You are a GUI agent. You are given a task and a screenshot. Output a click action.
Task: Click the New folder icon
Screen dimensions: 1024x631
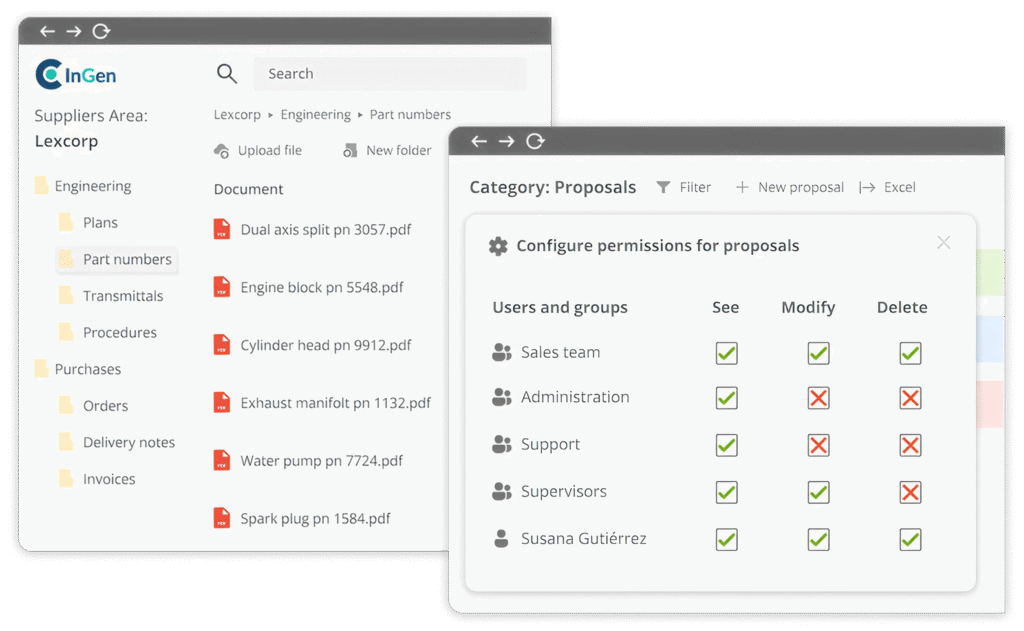pyautogui.click(x=350, y=151)
